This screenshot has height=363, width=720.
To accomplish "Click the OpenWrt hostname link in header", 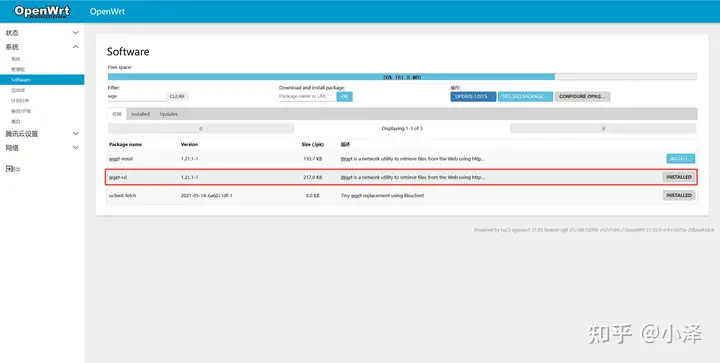I will pyautogui.click(x=107, y=11).
